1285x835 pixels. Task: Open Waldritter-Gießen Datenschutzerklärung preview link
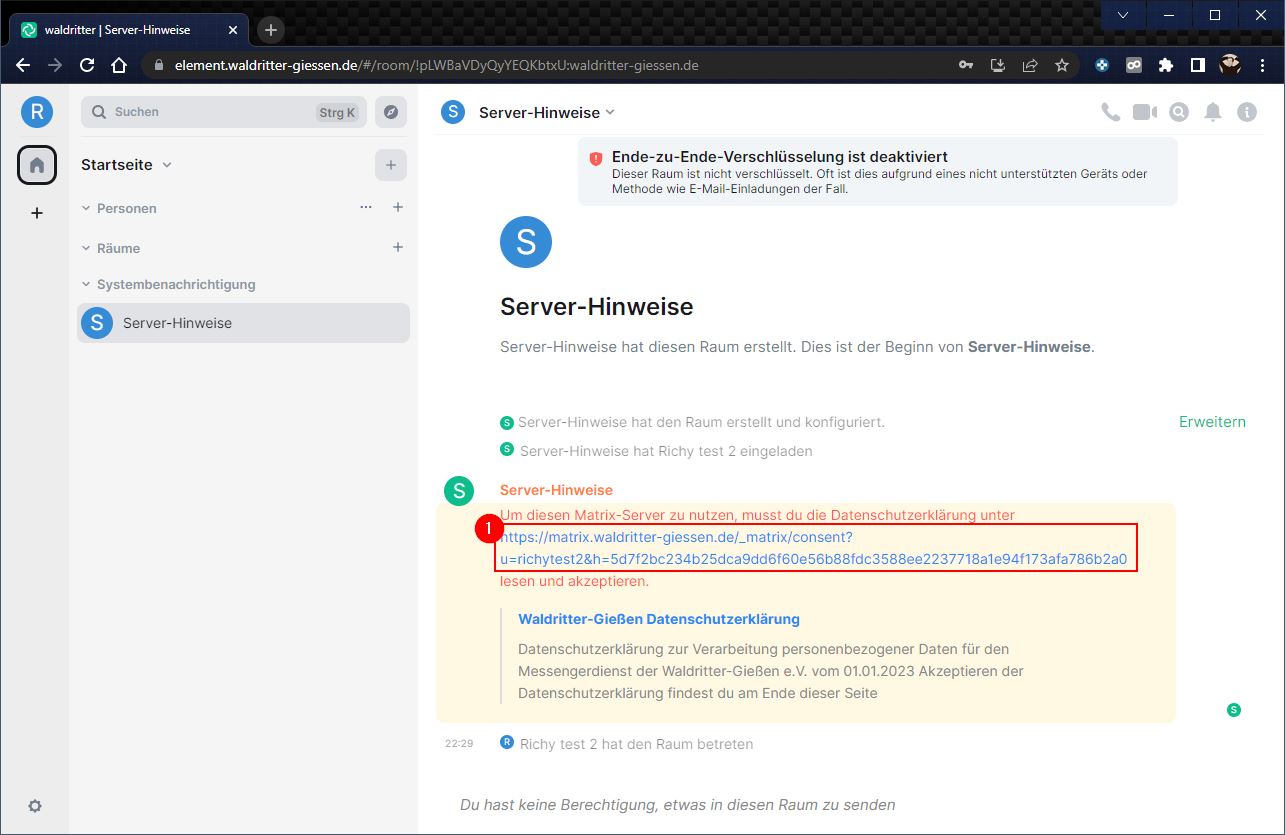658,619
